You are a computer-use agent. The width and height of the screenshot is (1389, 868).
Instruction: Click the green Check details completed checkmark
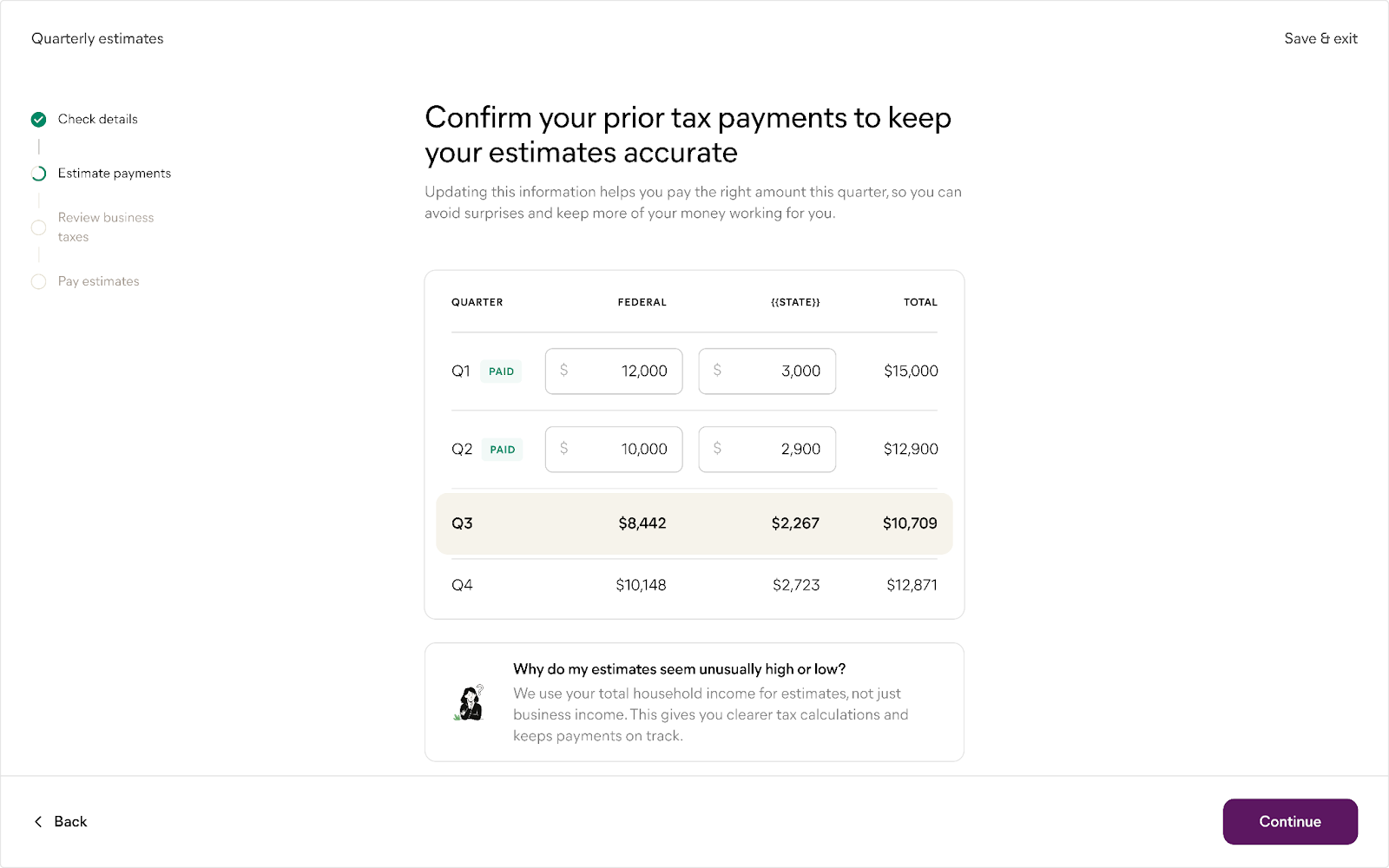tap(39, 120)
